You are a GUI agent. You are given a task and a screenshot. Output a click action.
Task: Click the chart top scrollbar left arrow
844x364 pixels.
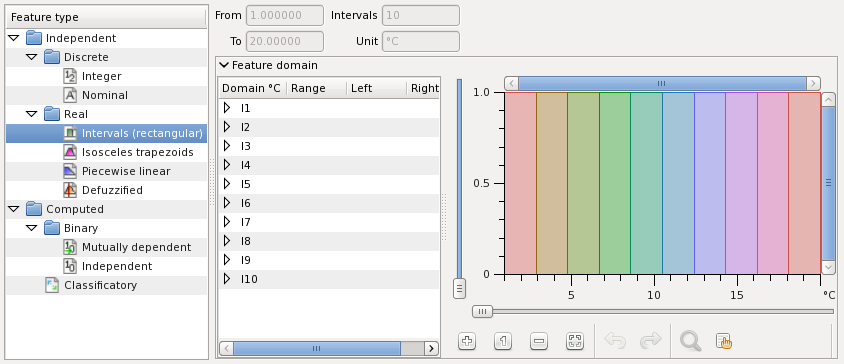click(512, 83)
